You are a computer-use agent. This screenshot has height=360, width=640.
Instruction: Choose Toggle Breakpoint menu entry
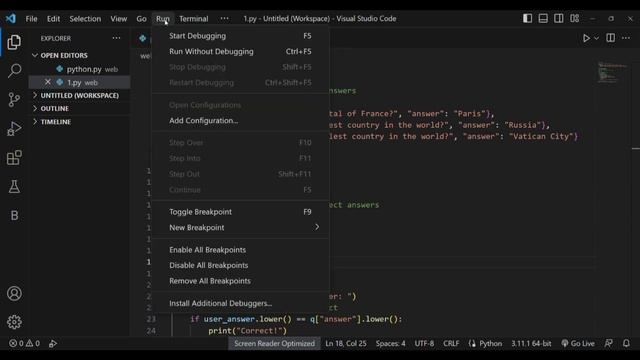tap(240, 211)
